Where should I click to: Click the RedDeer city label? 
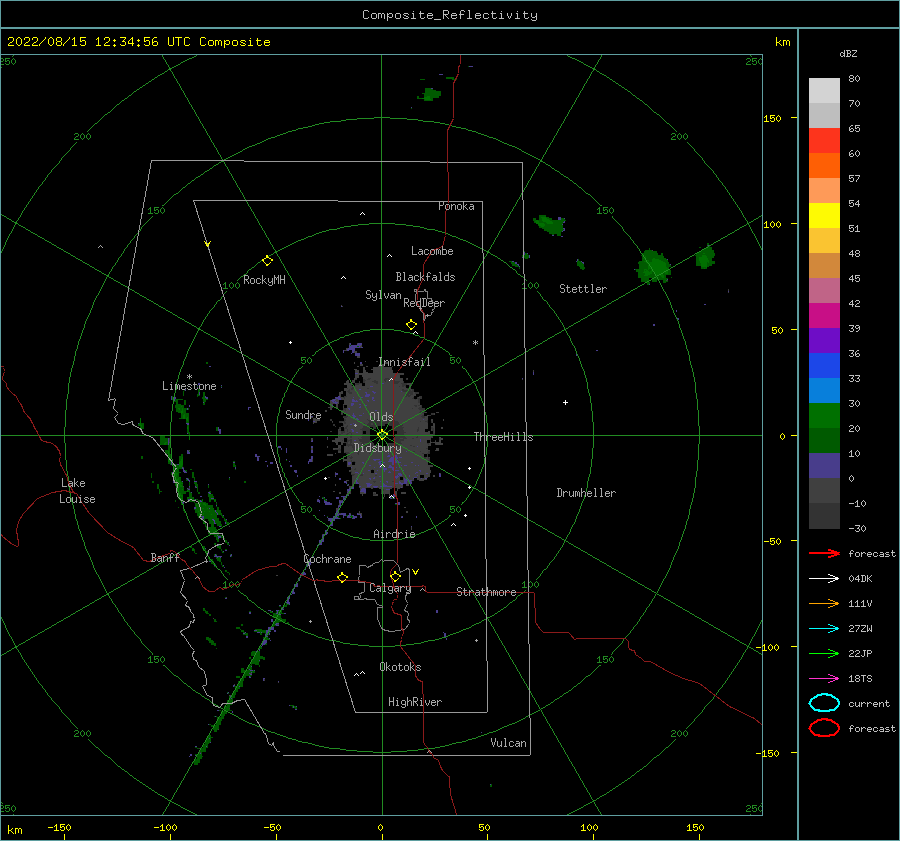424,303
